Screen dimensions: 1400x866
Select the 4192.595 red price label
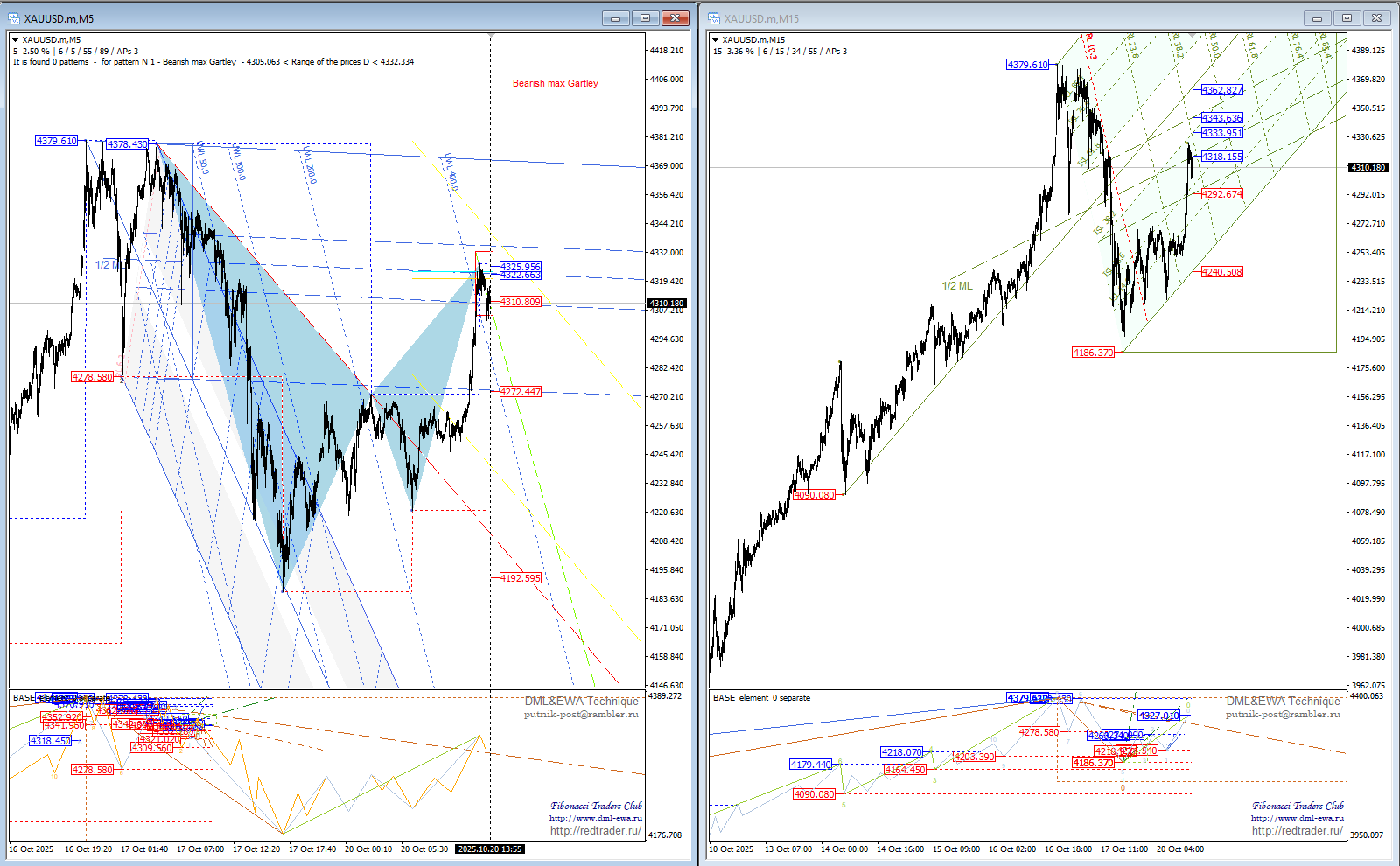coord(520,578)
